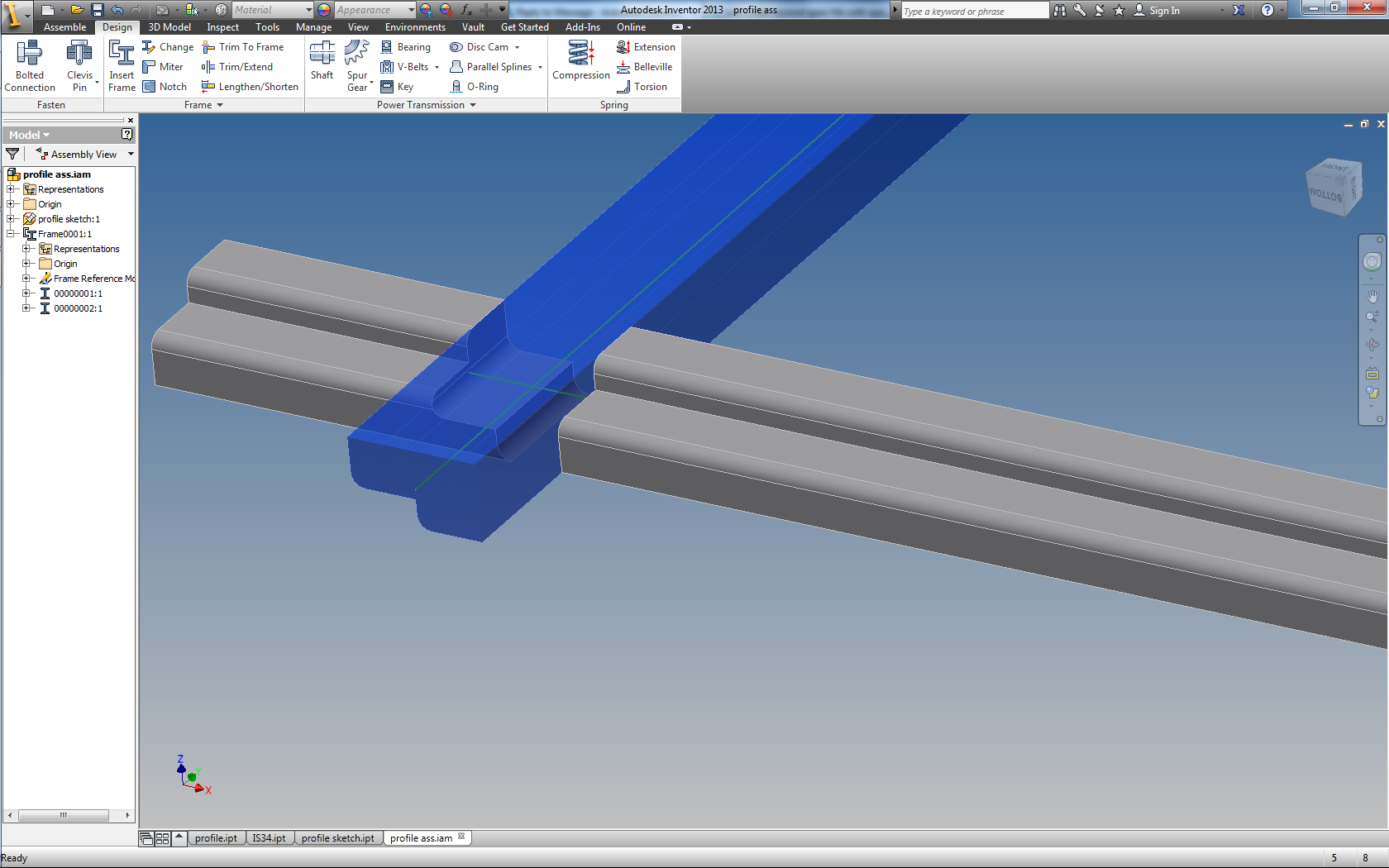The width and height of the screenshot is (1389, 868).
Task: Collapse the Frame0001:1 node
Action: [x=12, y=234]
